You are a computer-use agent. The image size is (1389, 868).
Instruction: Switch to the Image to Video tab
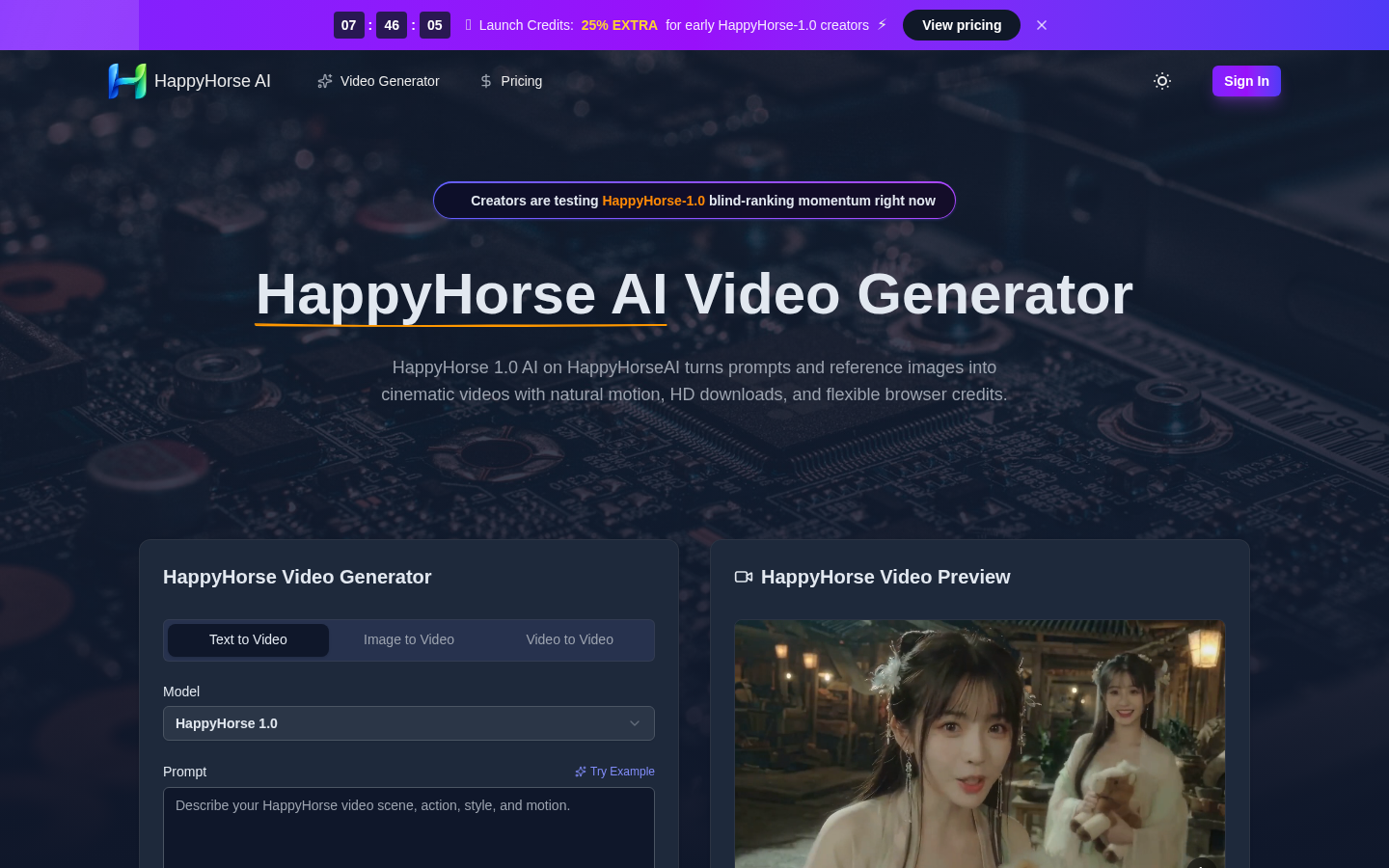pyautogui.click(x=409, y=639)
